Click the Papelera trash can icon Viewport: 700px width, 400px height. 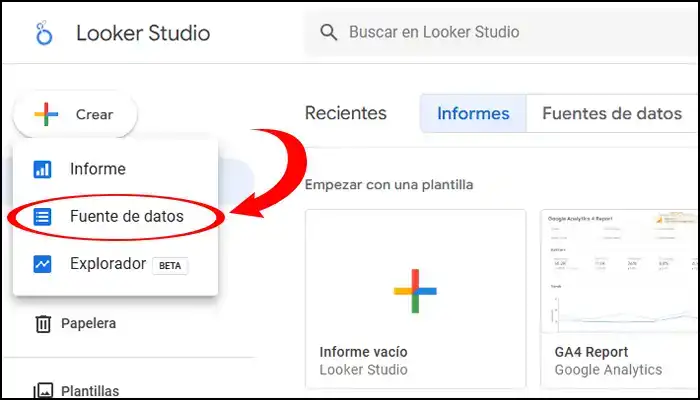pyautogui.click(x=43, y=324)
